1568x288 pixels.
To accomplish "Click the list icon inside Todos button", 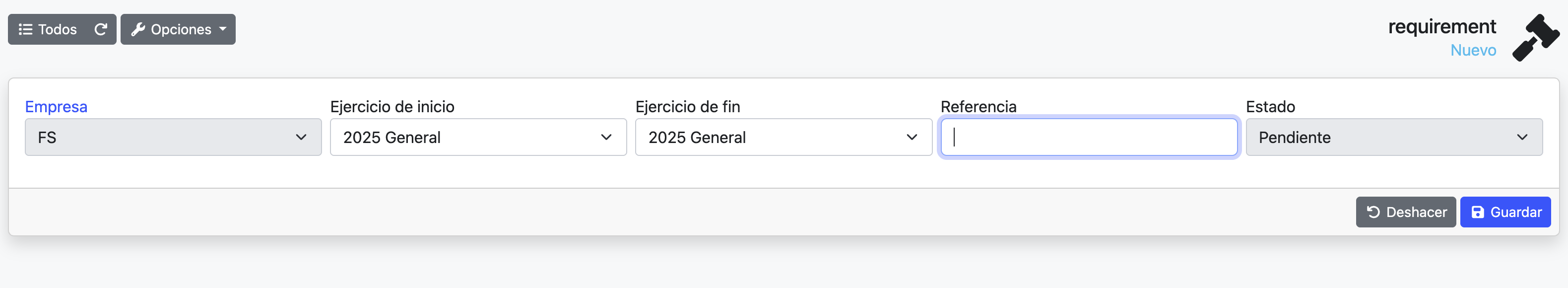I will click(x=25, y=29).
